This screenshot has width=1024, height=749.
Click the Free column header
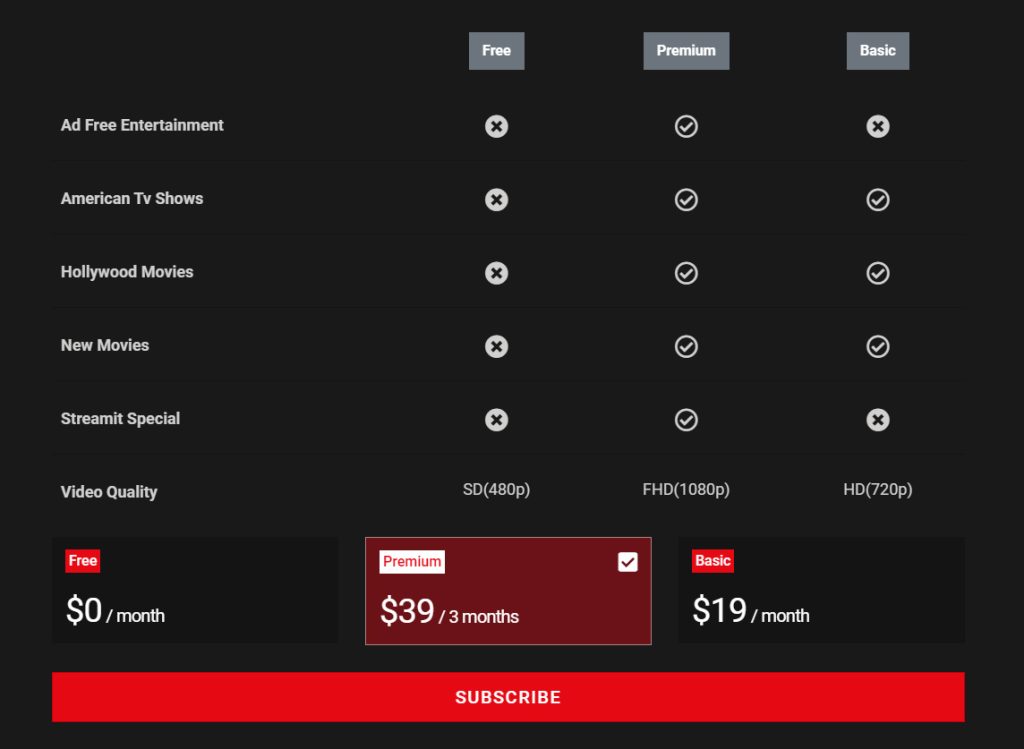tap(496, 51)
